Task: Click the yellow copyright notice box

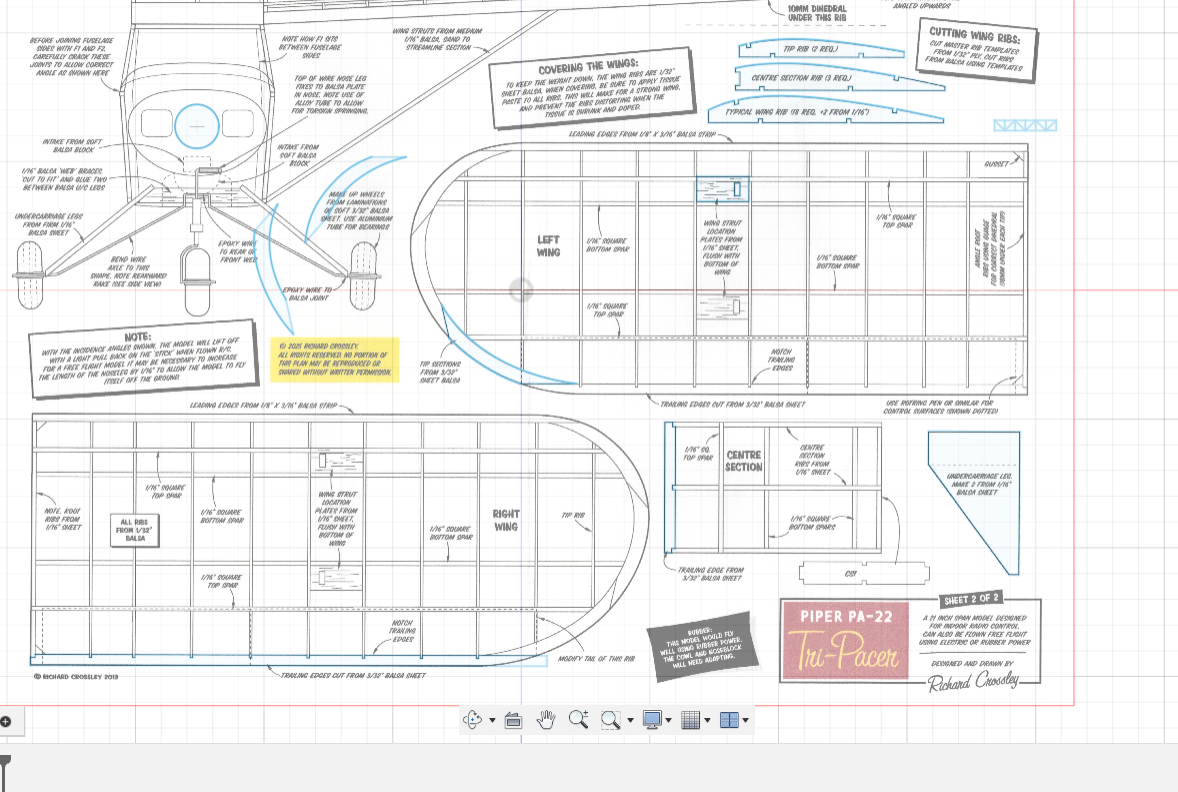Action: click(x=334, y=360)
